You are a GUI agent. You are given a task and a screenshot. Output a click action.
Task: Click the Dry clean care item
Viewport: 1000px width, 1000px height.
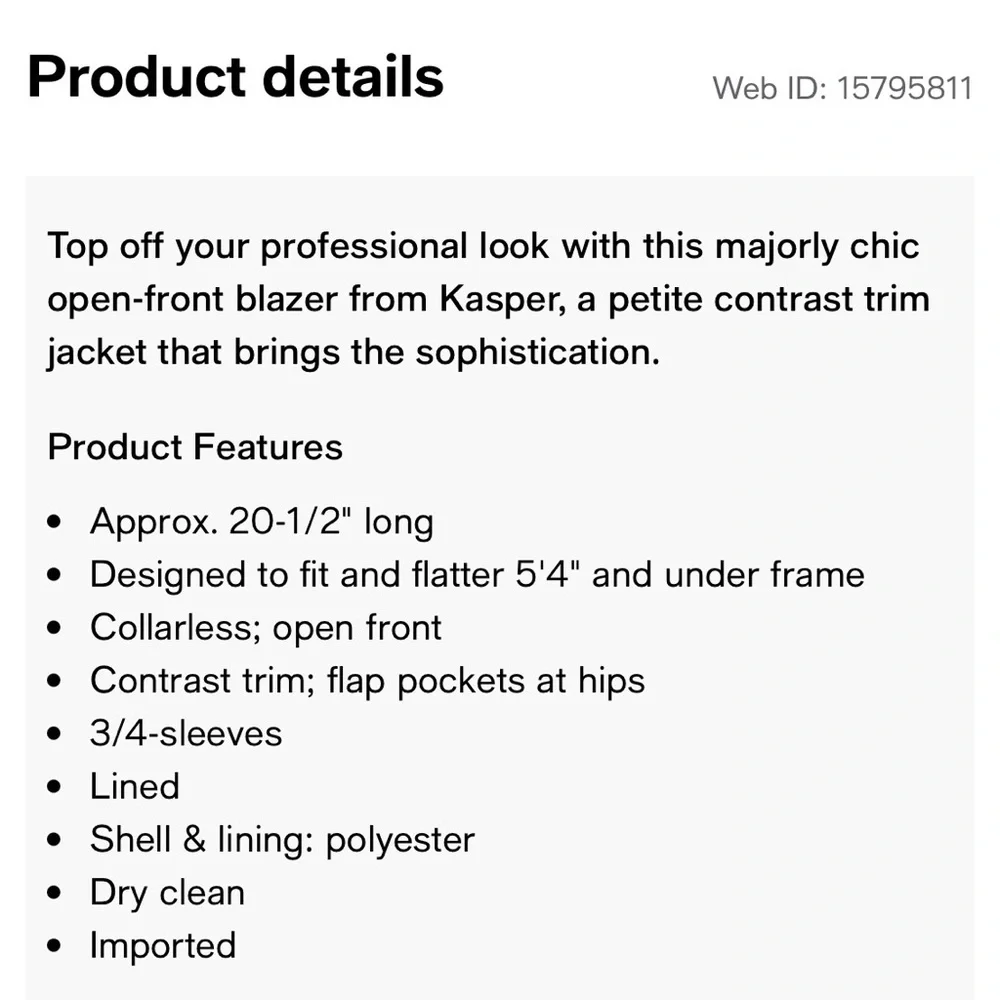pyautogui.click(x=167, y=892)
